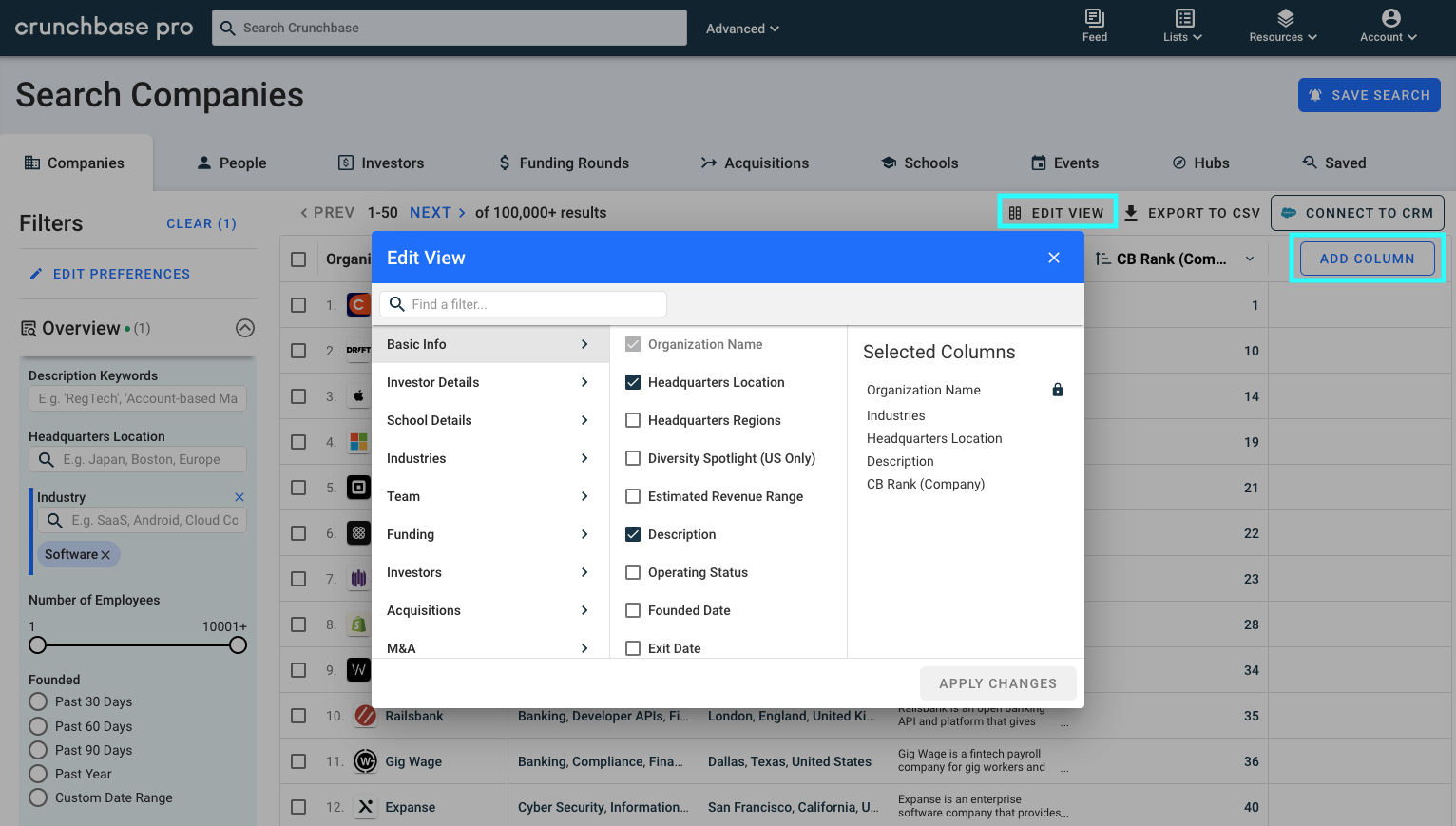Select the Past 30 Days founded option
1456x826 pixels.
point(37,701)
